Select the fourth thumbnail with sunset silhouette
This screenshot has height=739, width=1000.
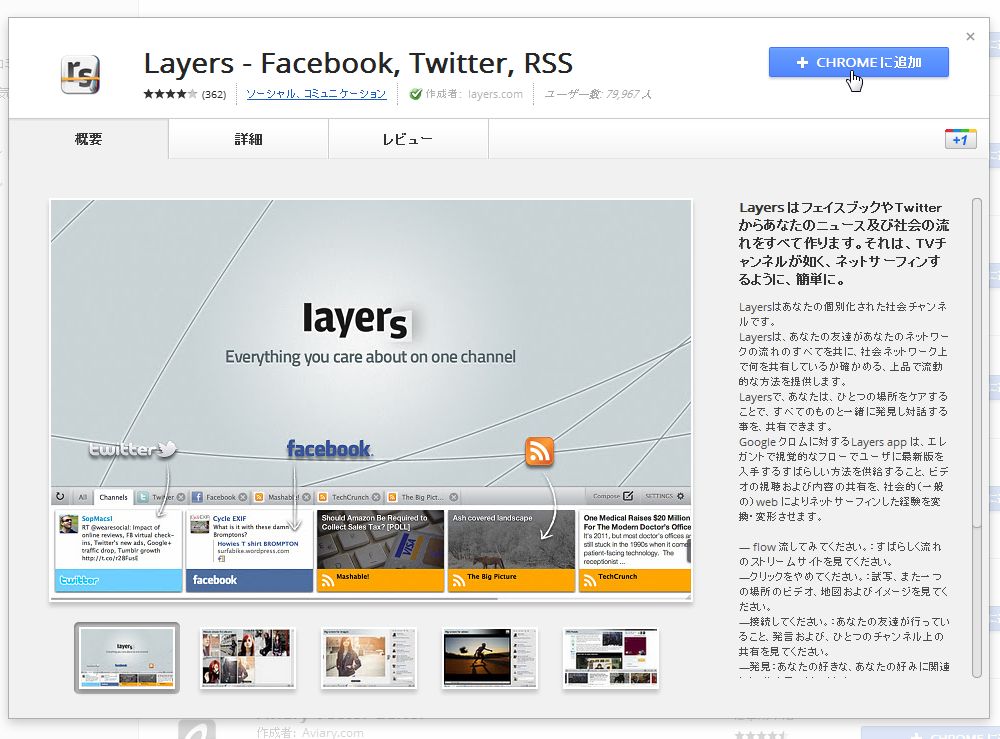pyautogui.click(x=490, y=658)
